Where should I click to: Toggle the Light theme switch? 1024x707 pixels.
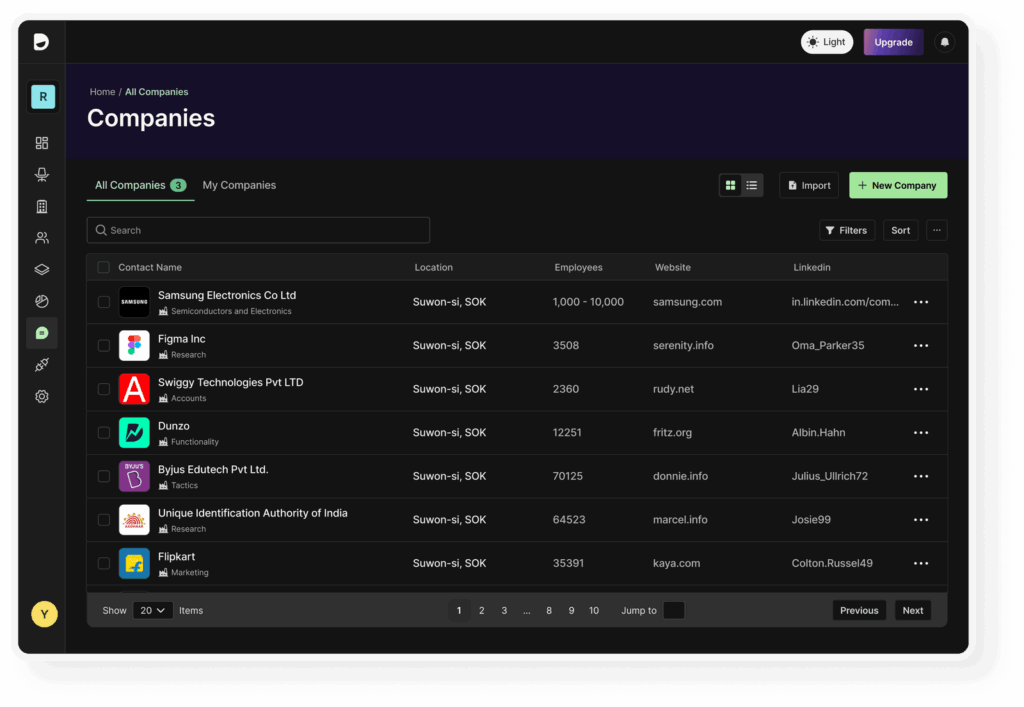coord(827,42)
